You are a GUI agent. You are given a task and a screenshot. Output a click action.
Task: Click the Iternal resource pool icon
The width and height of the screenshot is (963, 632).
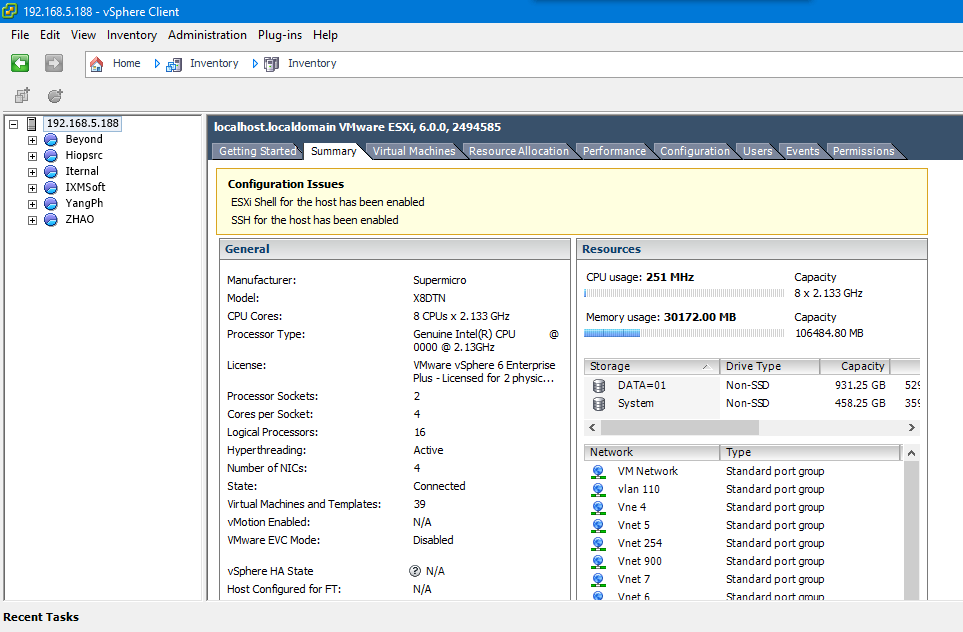point(51,172)
